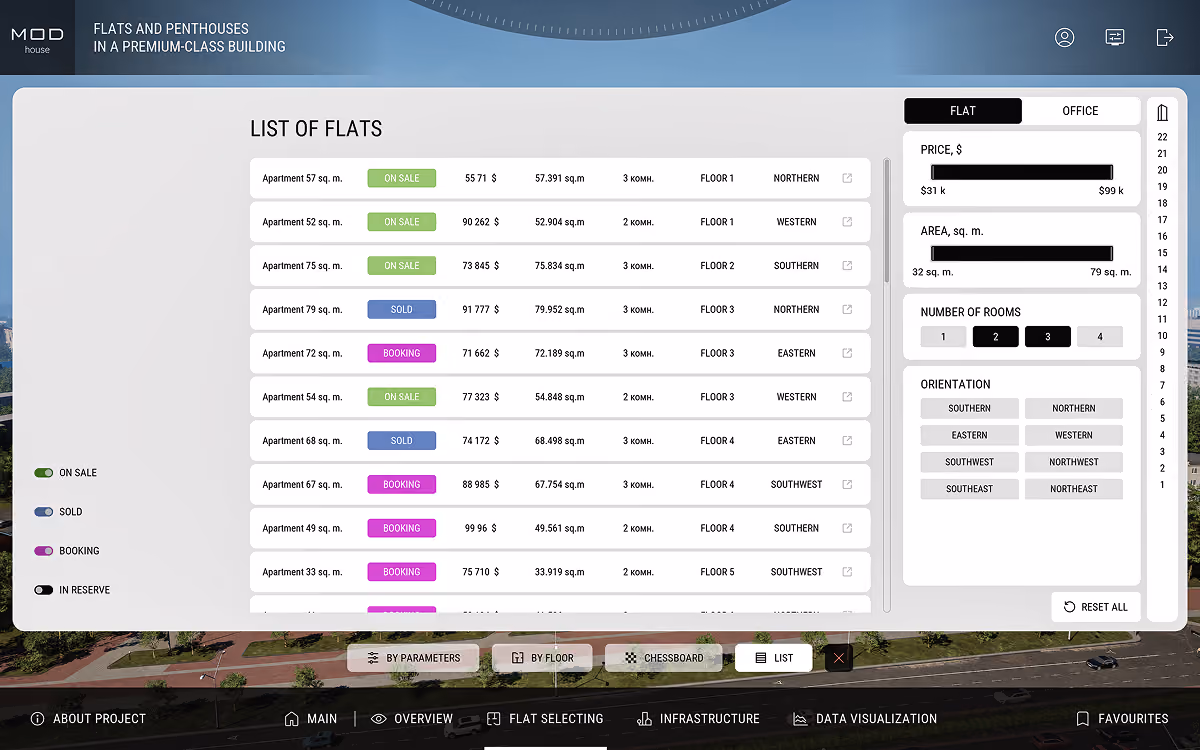Toggle the On Sale status filter
Screen dimensions: 1200x750
43,473
